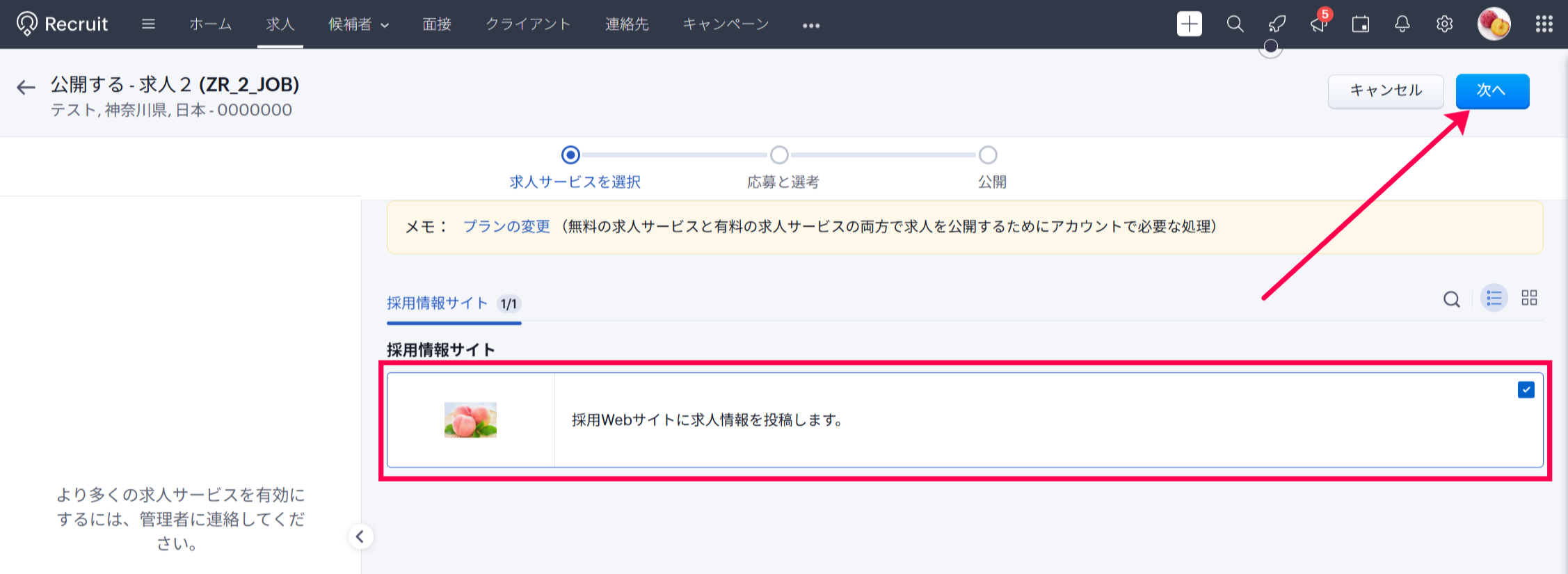Open announcements megaphone with badge 5

[1318, 24]
